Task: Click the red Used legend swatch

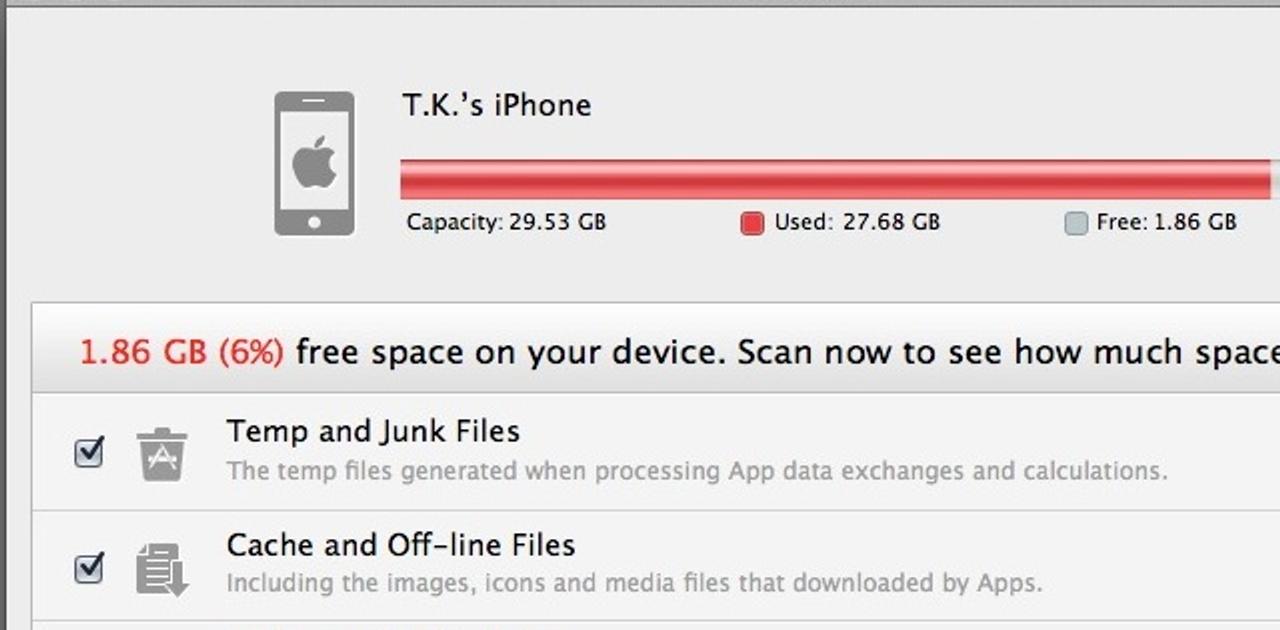Action: (x=752, y=223)
